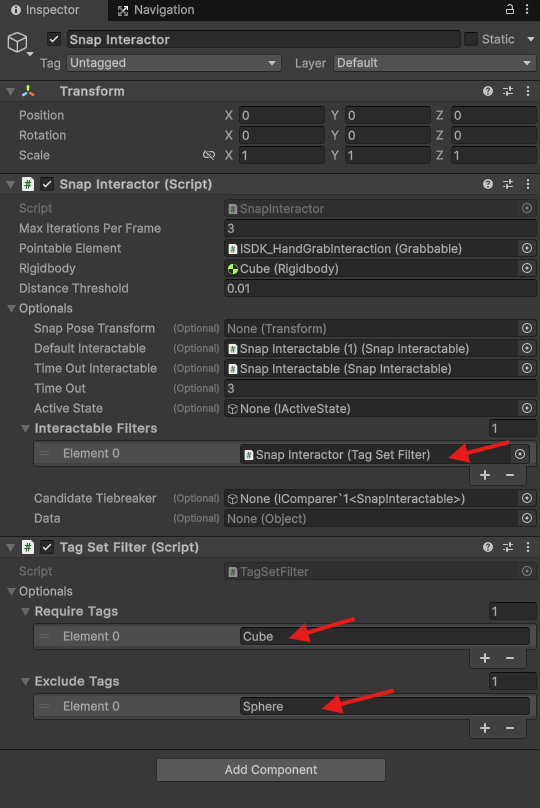
Task: Click the Distance Threshold value field
Action: pyautogui.click(x=380, y=288)
